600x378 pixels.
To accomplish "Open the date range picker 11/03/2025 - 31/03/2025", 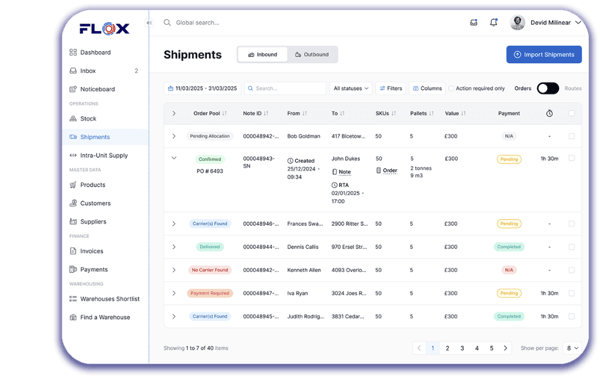I will tap(202, 88).
